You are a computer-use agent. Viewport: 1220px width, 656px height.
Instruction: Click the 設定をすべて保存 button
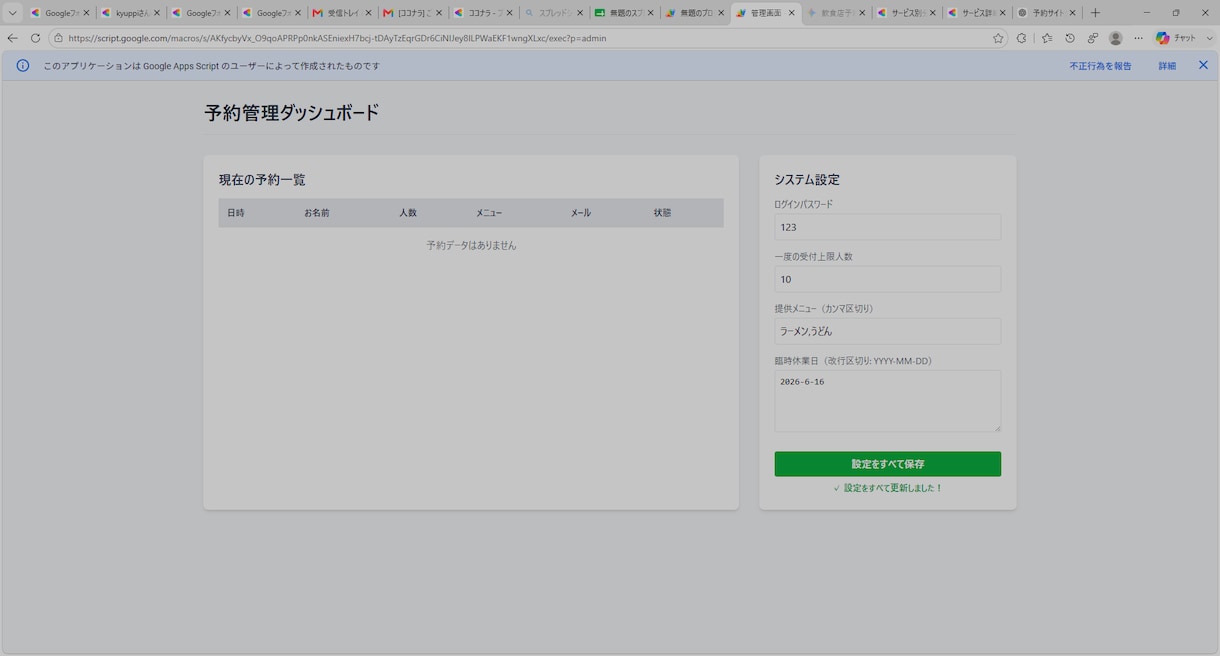pyautogui.click(x=887, y=464)
